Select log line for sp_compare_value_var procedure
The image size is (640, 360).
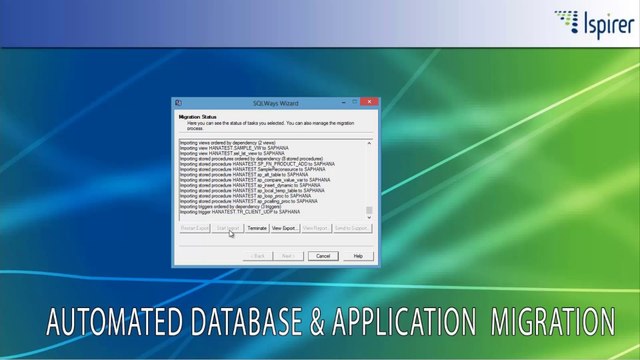tap(255, 180)
